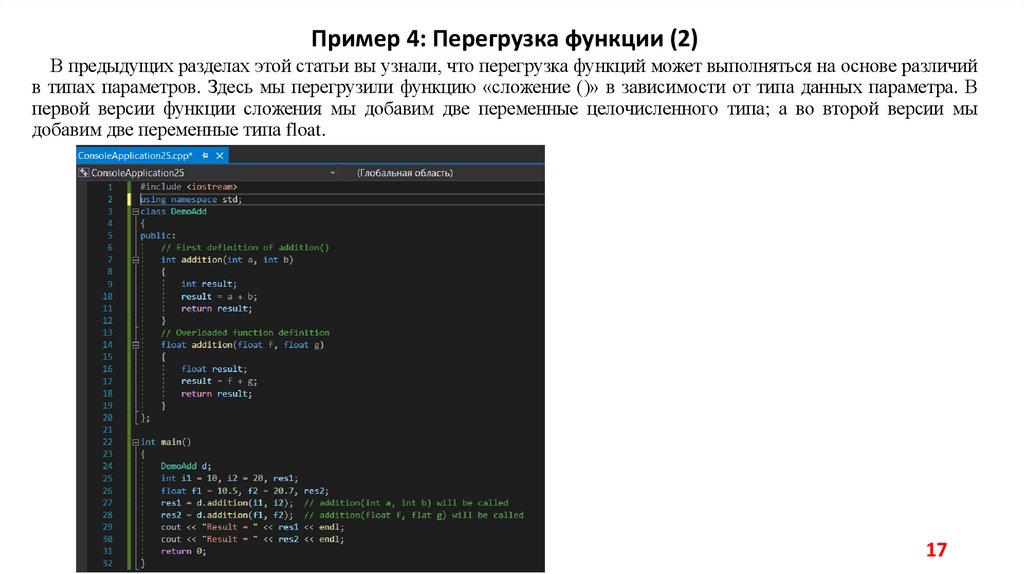Click line number 21 in the gutter
This screenshot has width=1024, height=574.
tap(107, 430)
